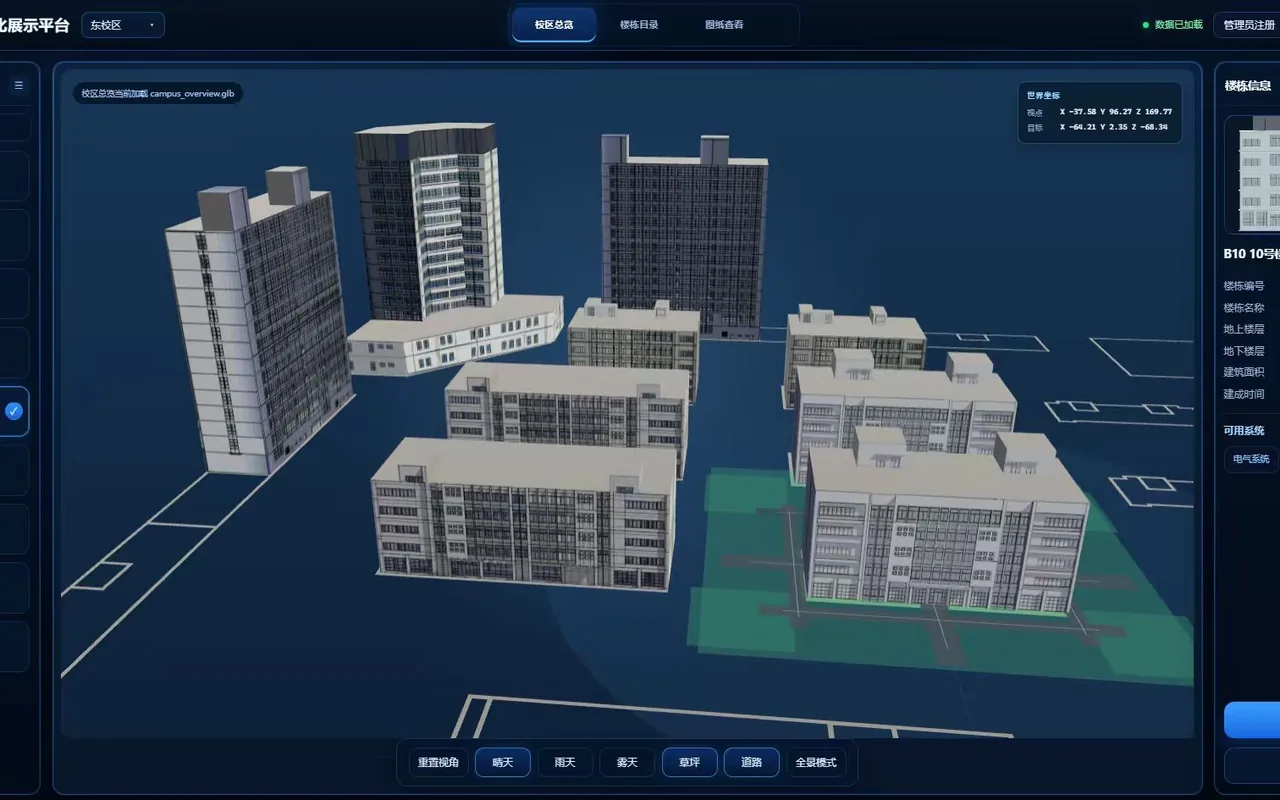Toggle the left sidebar hamburger menu icon
1280x800 pixels.
[18, 85]
